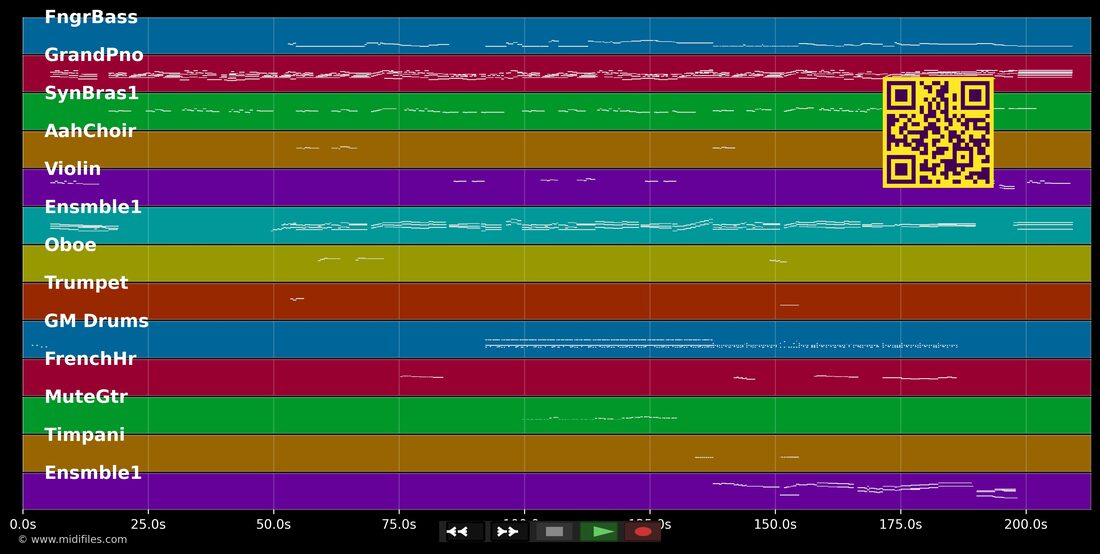Select the Ensmble1 label just below Violin
This screenshot has height=554, width=1100.
tap(93, 207)
